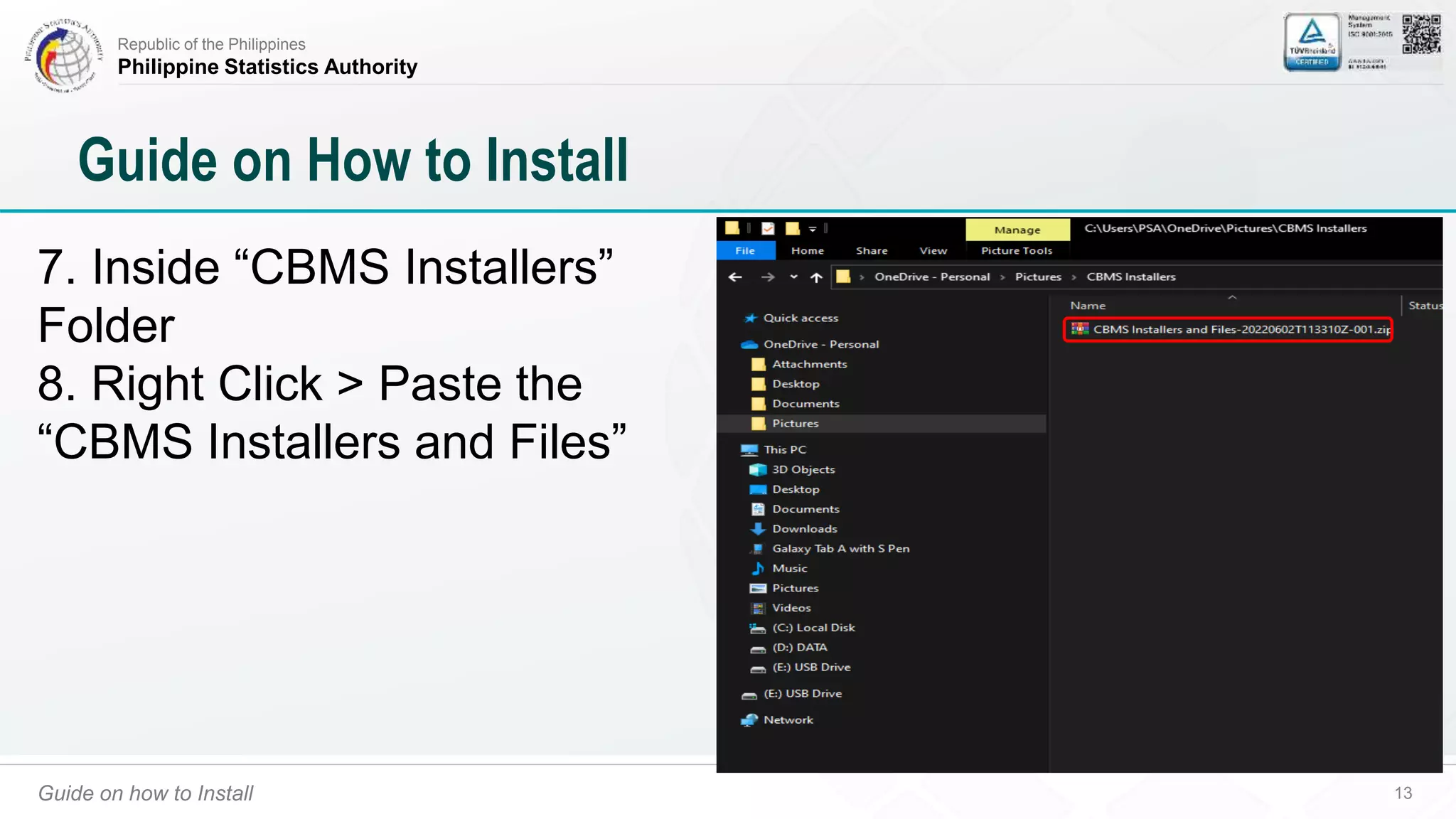1456x819 pixels.
Task: Open (C:) Local Disk drive
Action: (x=813, y=628)
